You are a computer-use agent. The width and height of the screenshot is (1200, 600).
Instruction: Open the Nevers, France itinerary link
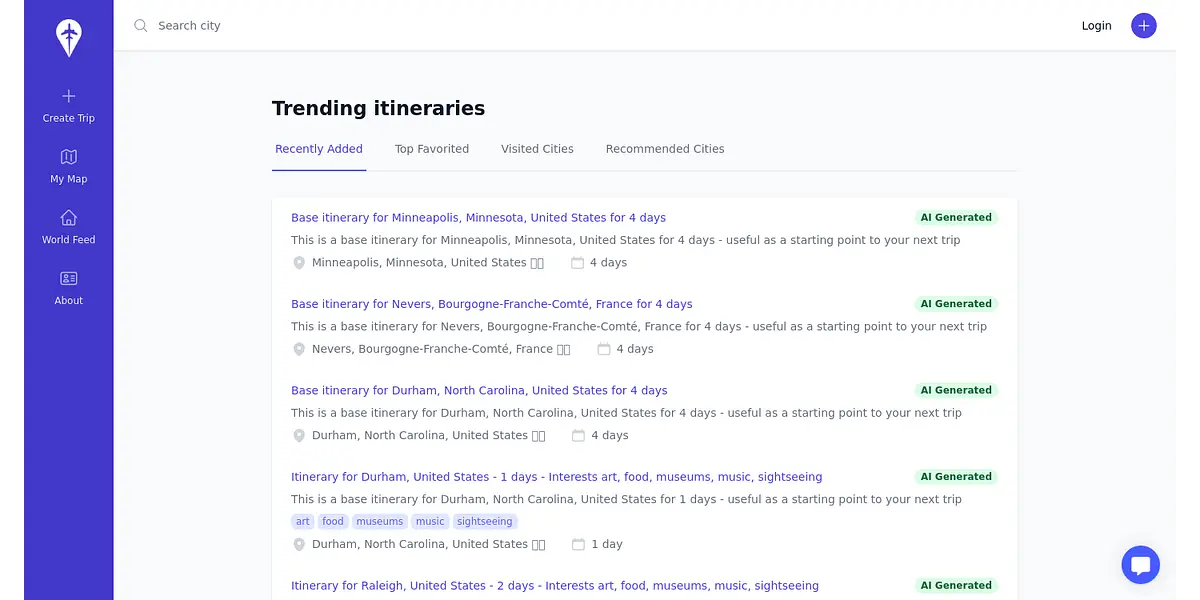491,304
